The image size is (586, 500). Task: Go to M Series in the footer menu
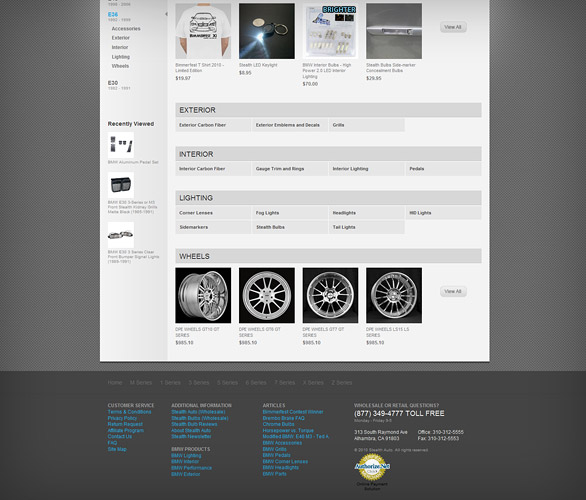[x=141, y=383]
